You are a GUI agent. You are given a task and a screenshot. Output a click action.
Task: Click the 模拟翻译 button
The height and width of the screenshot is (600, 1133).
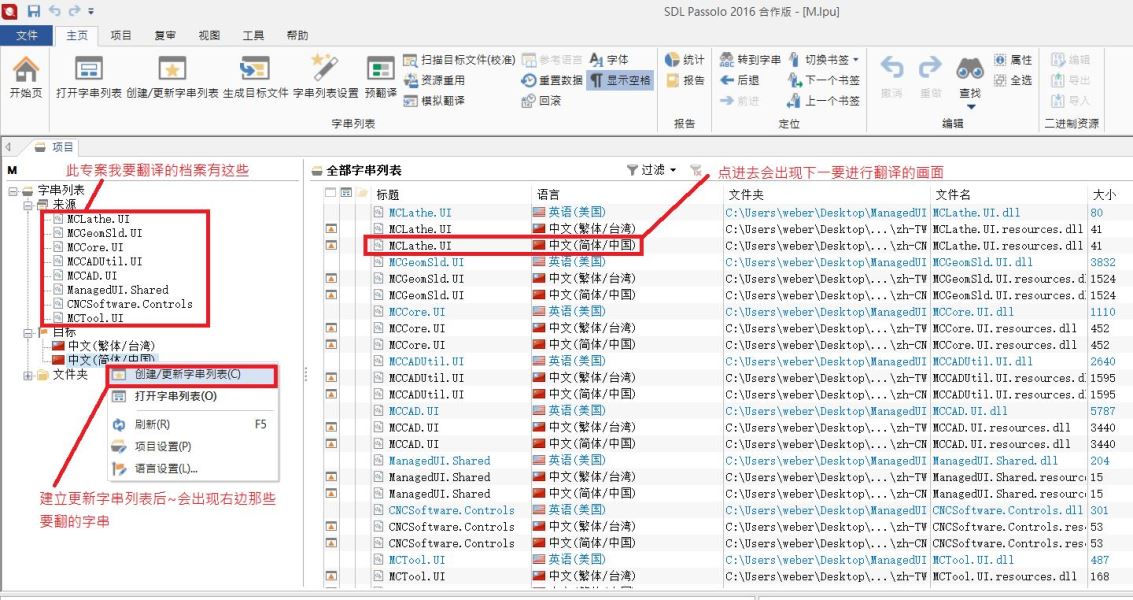pyautogui.click(x=434, y=100)
